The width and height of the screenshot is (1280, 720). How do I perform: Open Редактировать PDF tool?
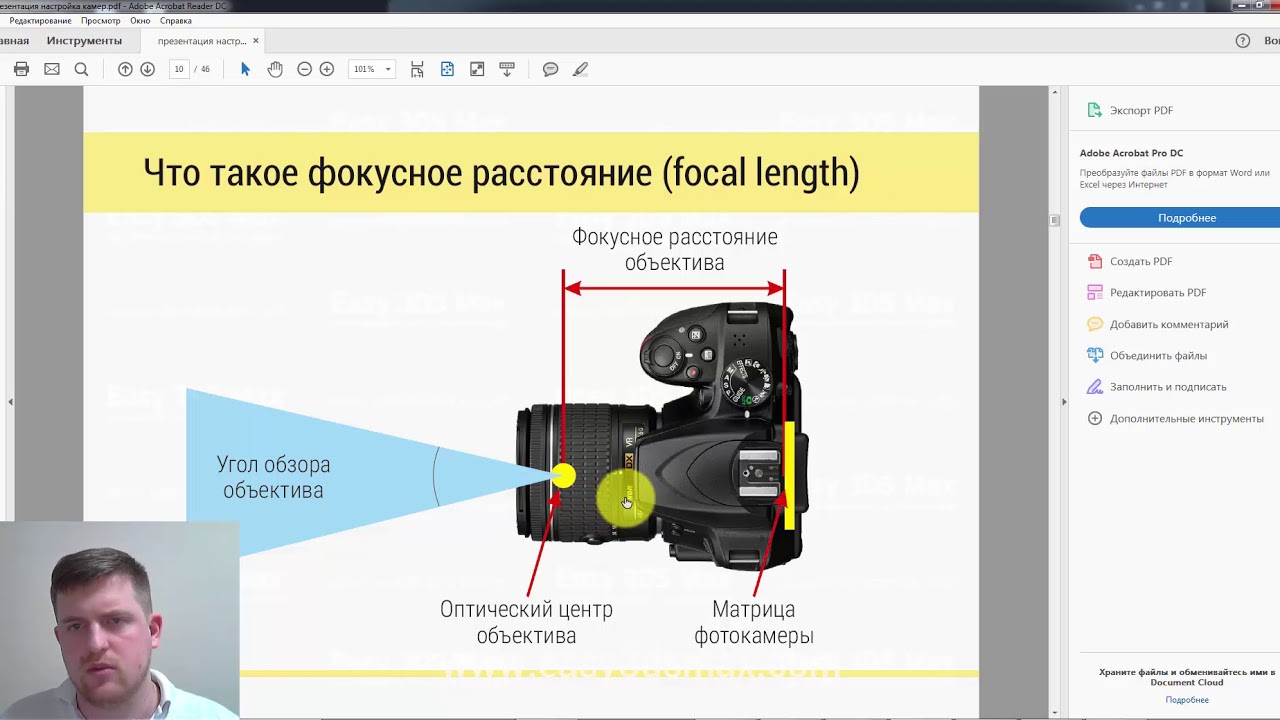point(1146,292)
